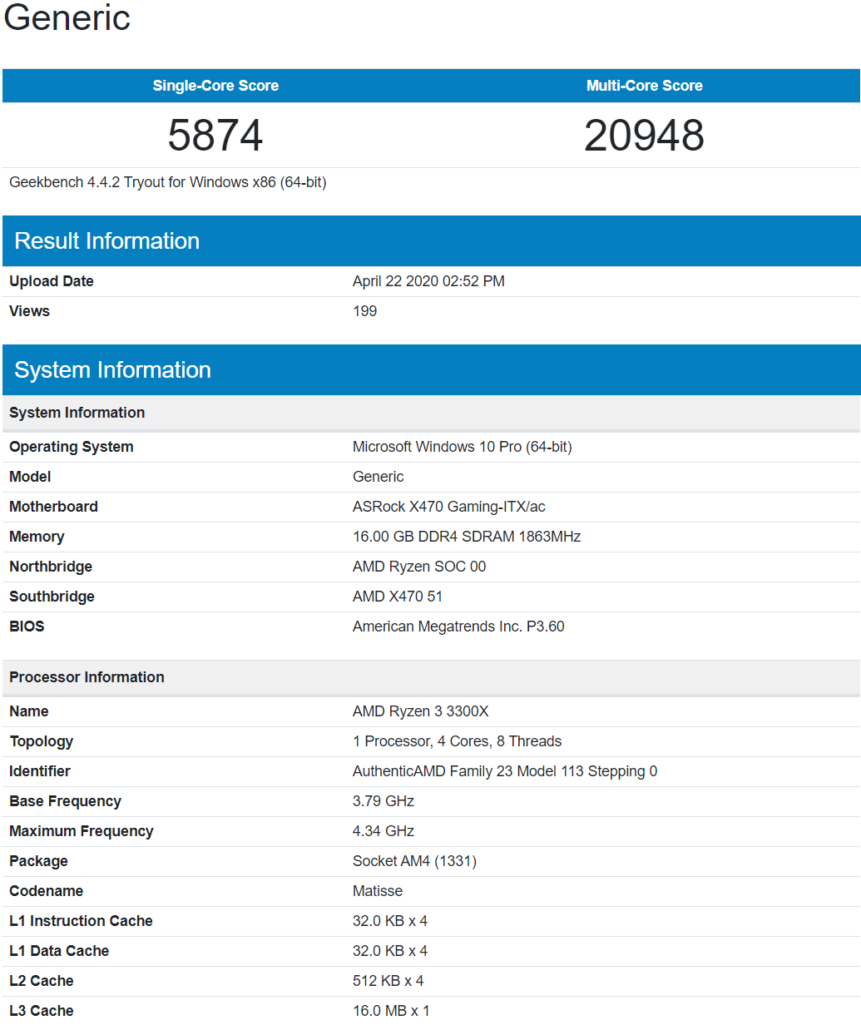Select the Single-Core Score header
The height and width of the screenshot is (1030, 861).
[214, 86]
